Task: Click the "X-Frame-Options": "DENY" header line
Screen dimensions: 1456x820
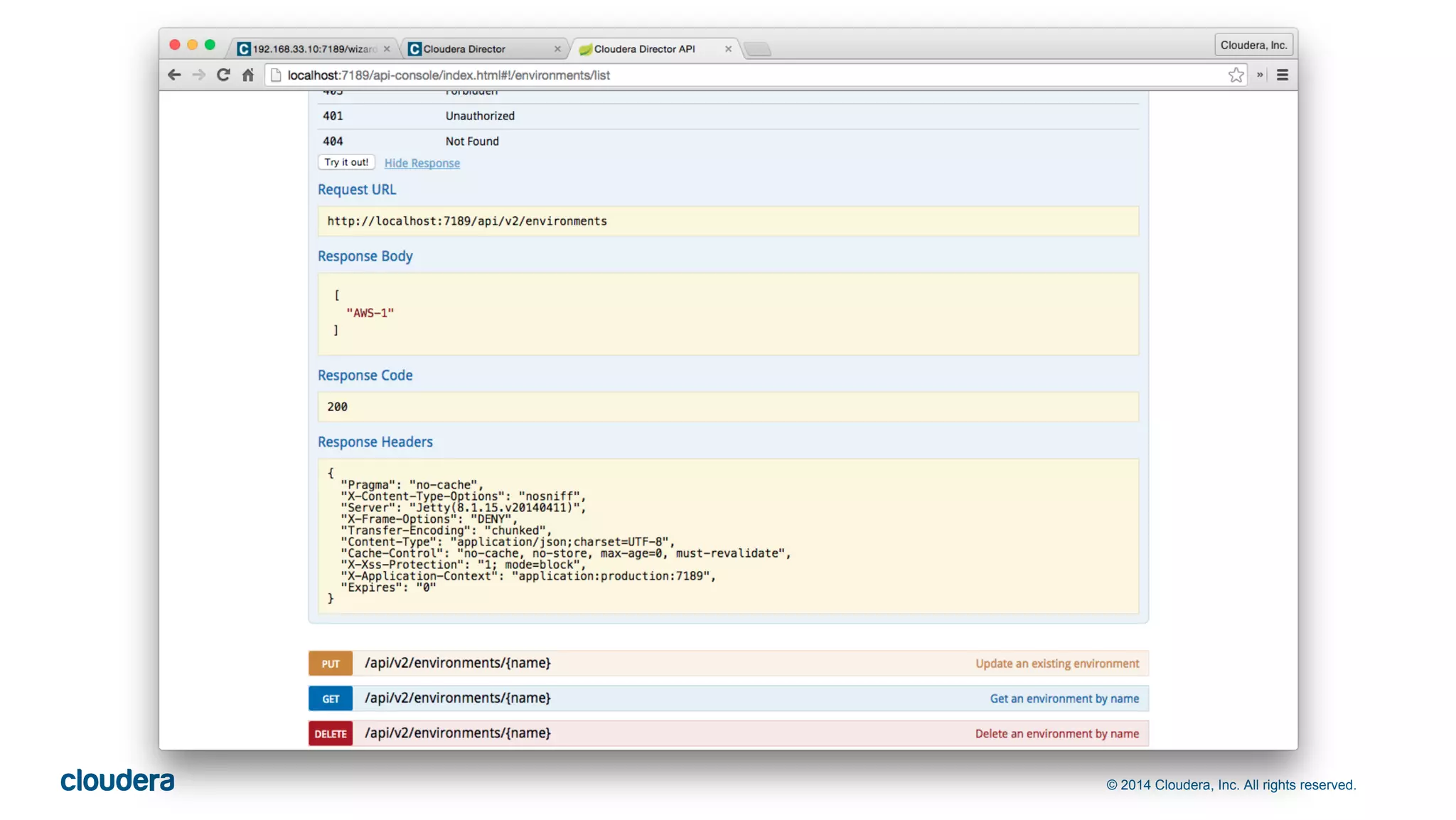Action: (x=429, y=519)
